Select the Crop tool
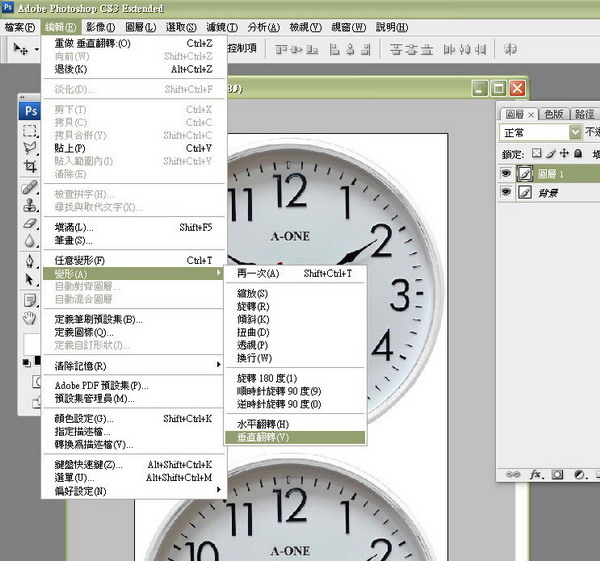Screen dimensions: 600x561 point(30,166)
